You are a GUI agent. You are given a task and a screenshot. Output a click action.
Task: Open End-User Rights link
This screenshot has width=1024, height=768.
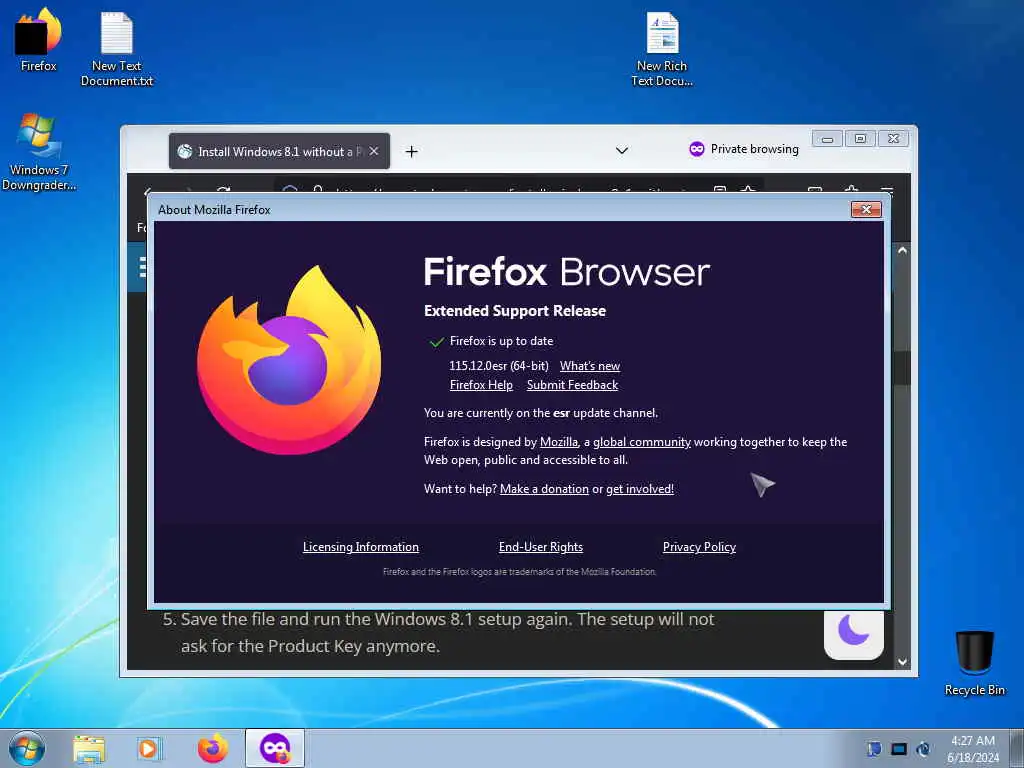pyautogui.click(x=541, y=547)
